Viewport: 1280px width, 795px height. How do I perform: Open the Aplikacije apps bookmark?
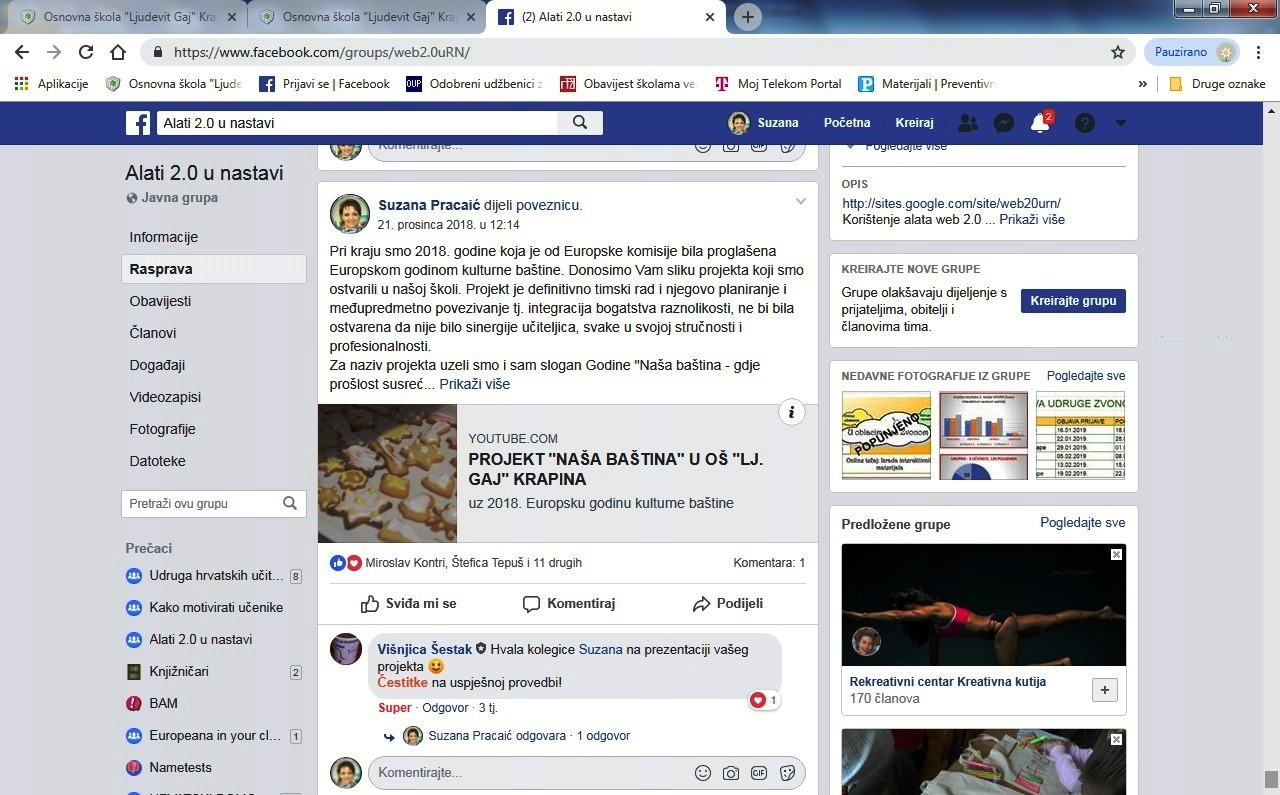click(x=52, y=84)
